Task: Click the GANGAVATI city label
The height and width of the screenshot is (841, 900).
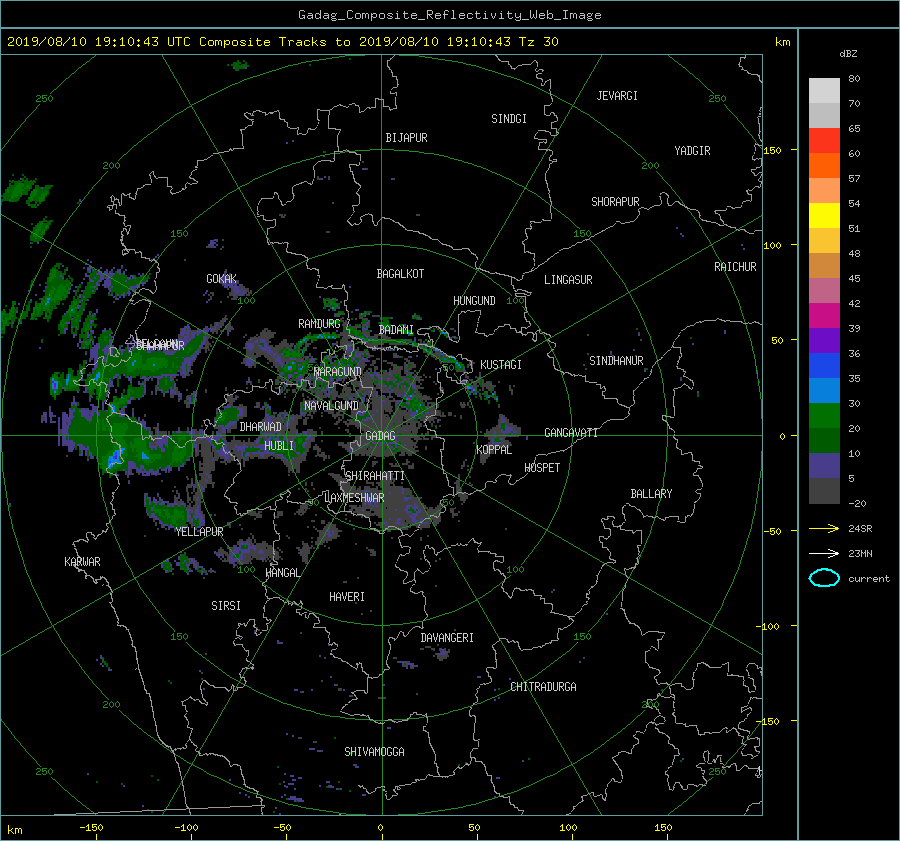Action: [x=571, y=432]
